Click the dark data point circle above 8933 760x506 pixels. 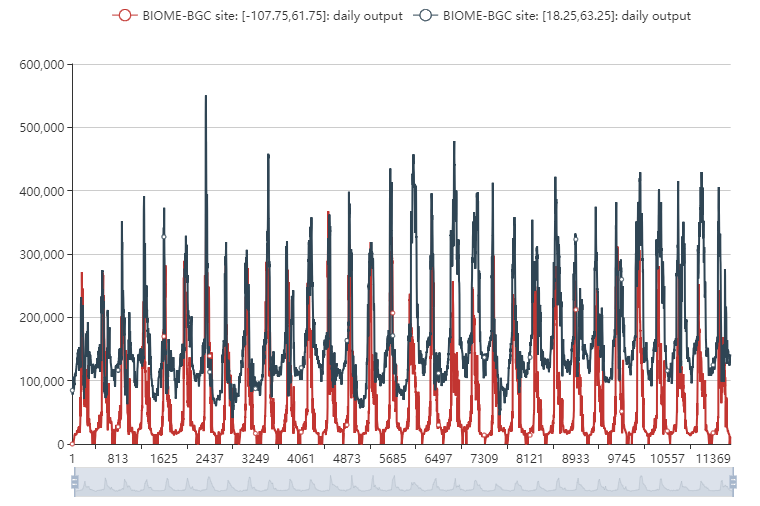pos(575,239)
